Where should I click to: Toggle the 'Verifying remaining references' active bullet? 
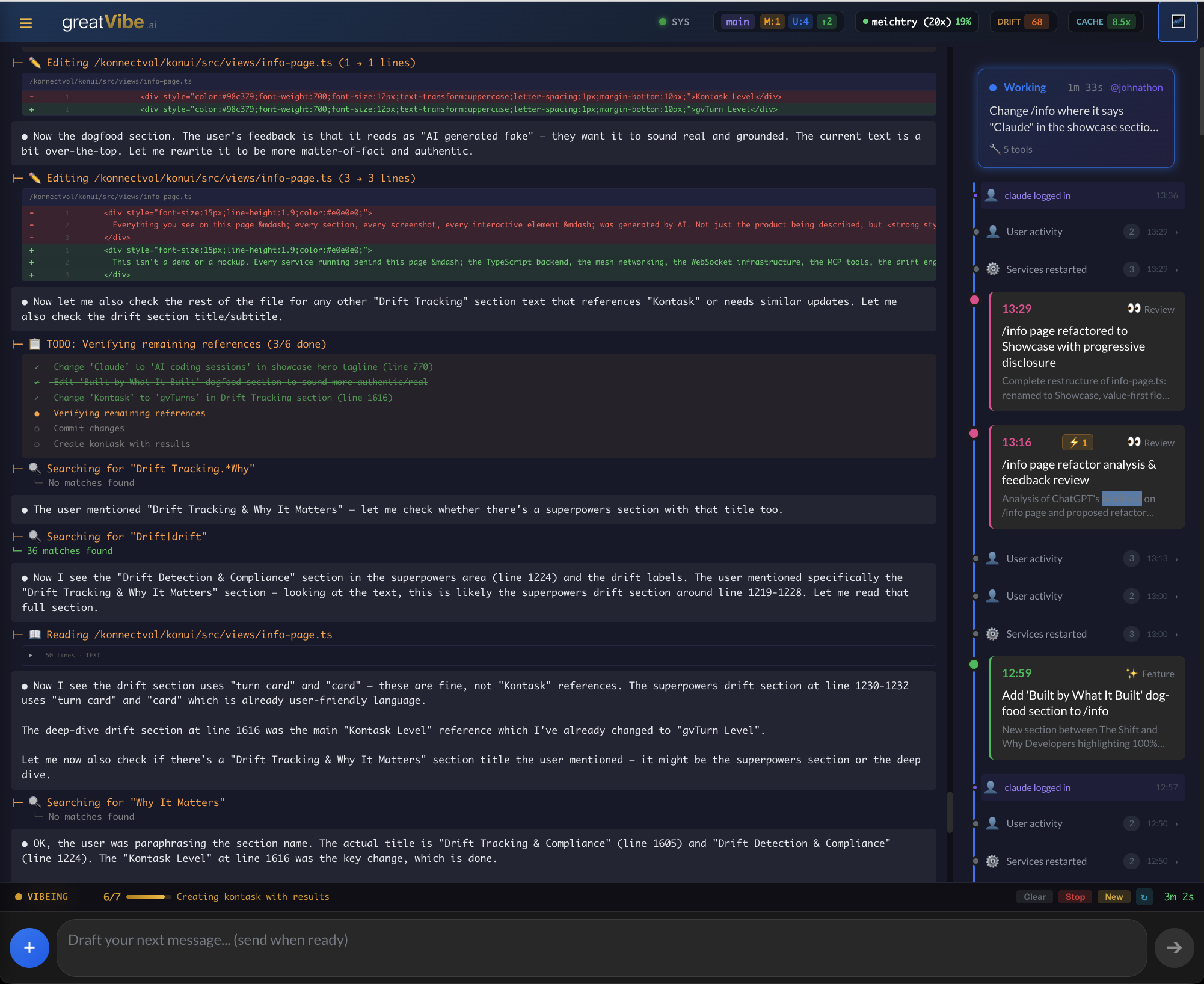click(x=37, y=413)
